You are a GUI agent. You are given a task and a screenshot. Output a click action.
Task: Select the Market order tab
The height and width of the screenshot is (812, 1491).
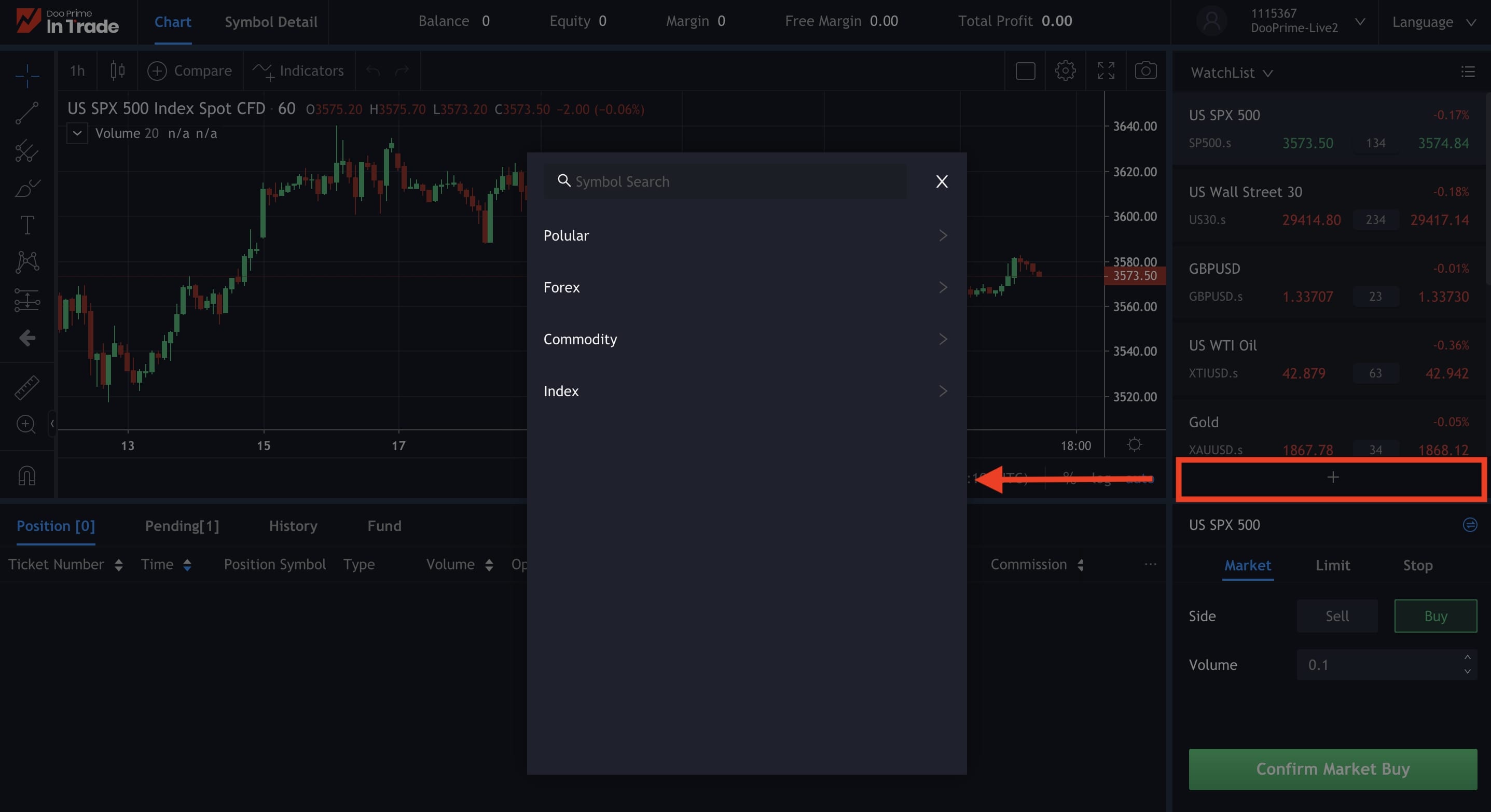pyautogui.click(x=1247, y=565)
